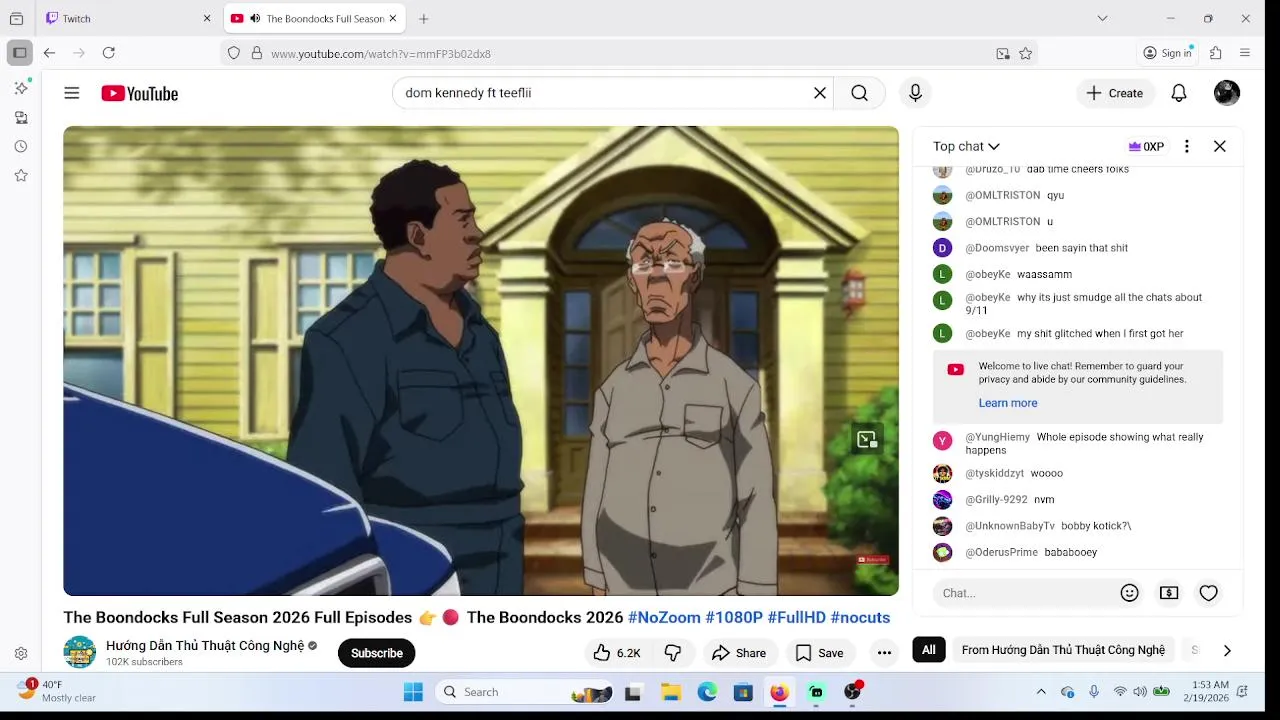
Task: Open sidebar bookmarks star icon
Action: click(21, 175)
